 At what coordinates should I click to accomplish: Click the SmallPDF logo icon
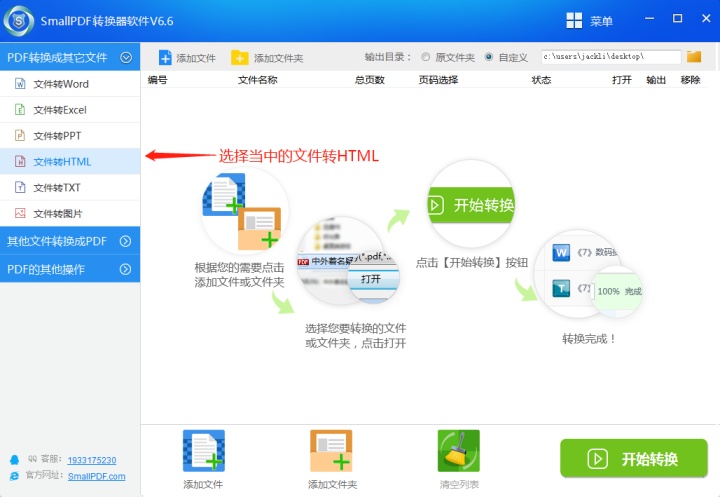coord(19,21)
